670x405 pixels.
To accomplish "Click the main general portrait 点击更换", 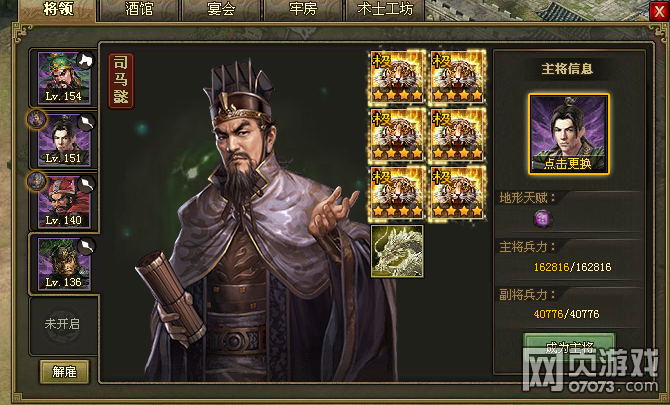I will [569, 134].
